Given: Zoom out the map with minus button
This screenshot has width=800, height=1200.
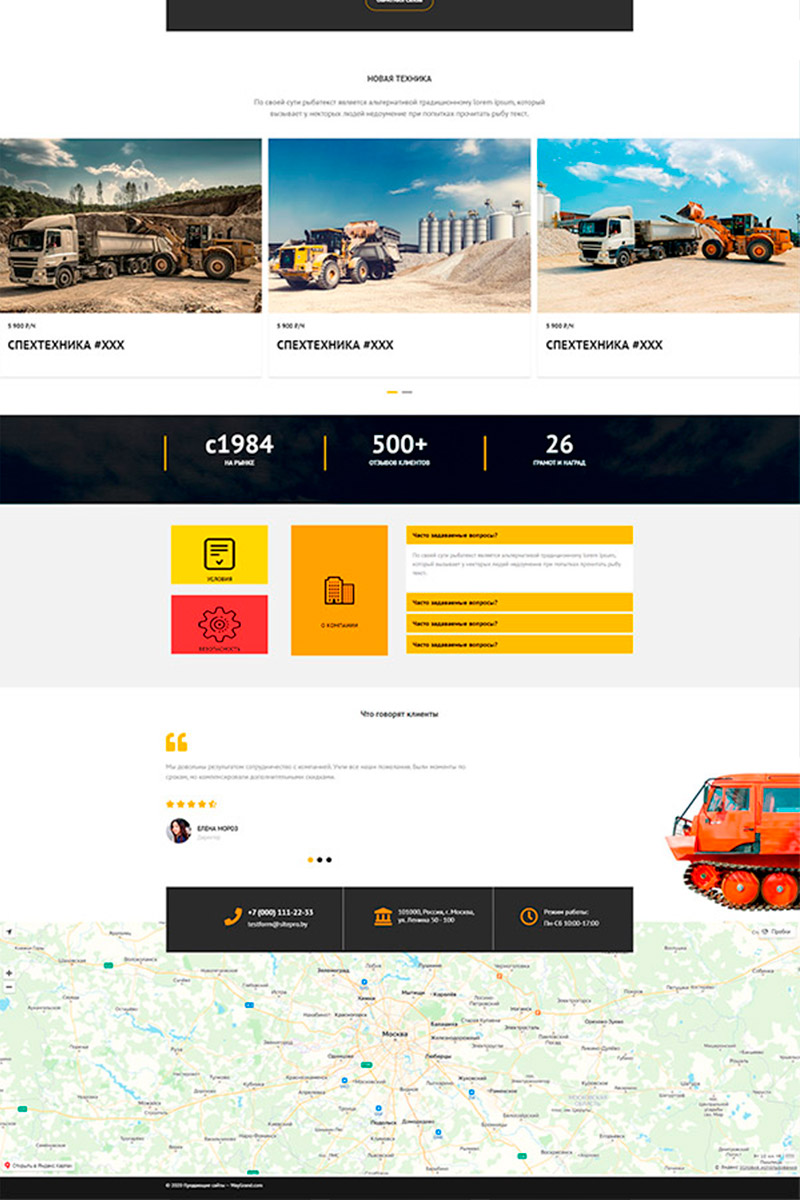Looking at the screenshot, I should 9,987.
